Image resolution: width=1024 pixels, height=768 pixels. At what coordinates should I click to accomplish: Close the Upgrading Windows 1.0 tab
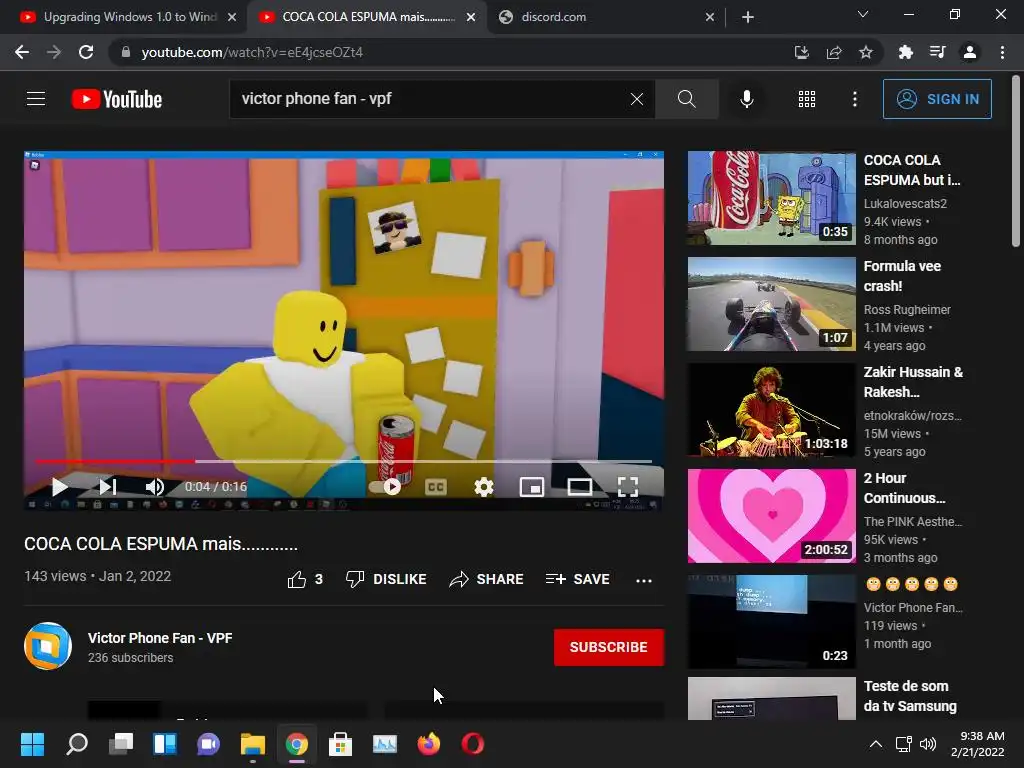pos(232,17)
